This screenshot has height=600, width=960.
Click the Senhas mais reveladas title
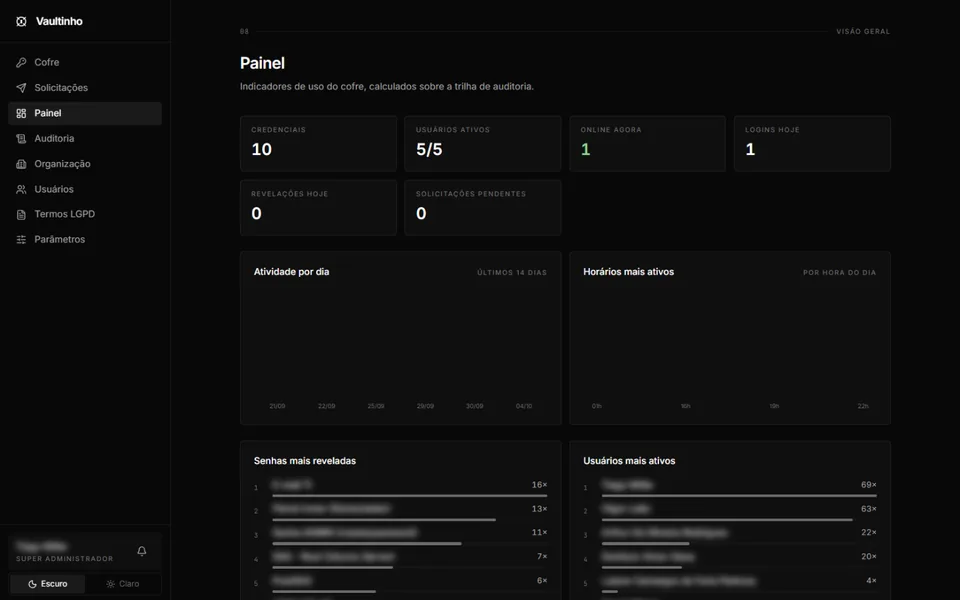click(x=305, y=461)
